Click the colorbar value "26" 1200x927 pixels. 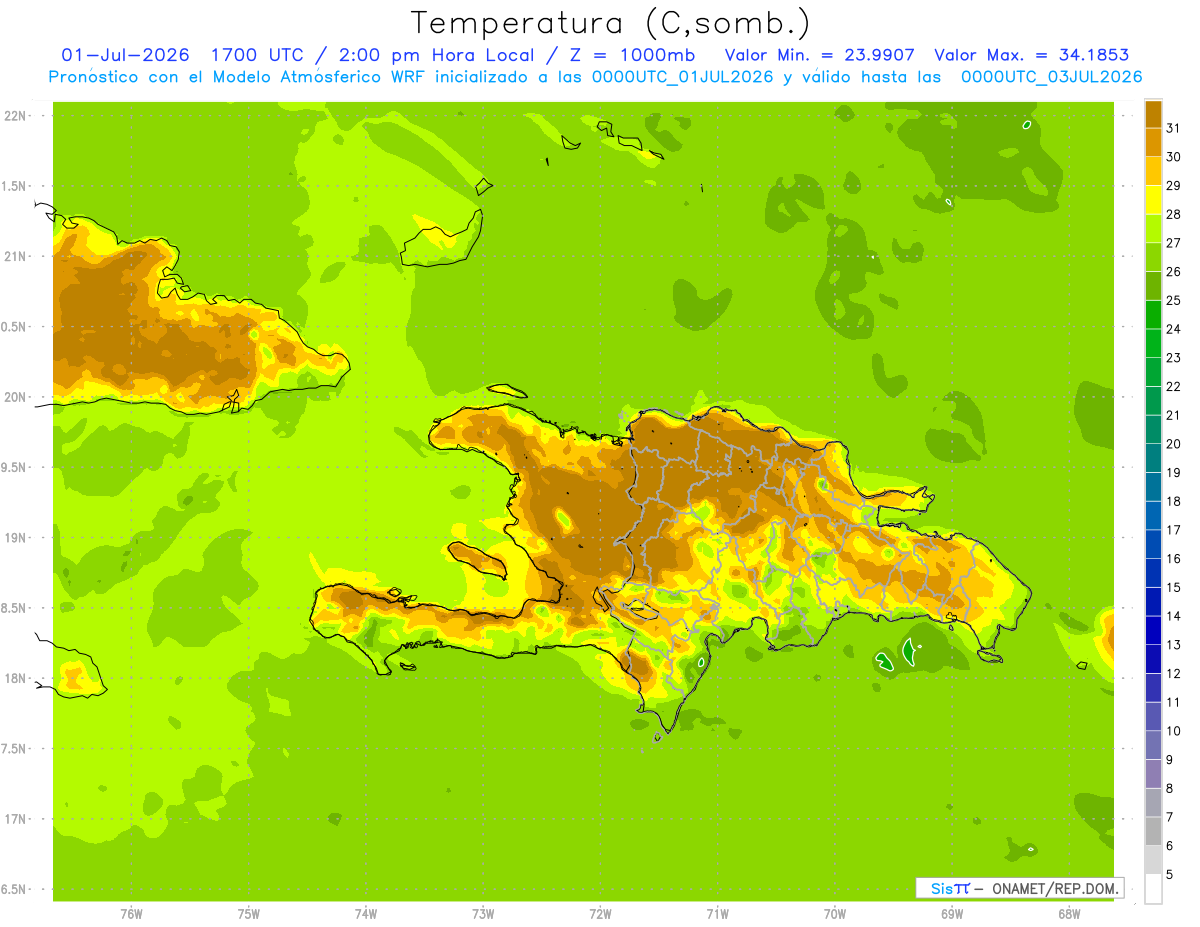click(1174, 271)
